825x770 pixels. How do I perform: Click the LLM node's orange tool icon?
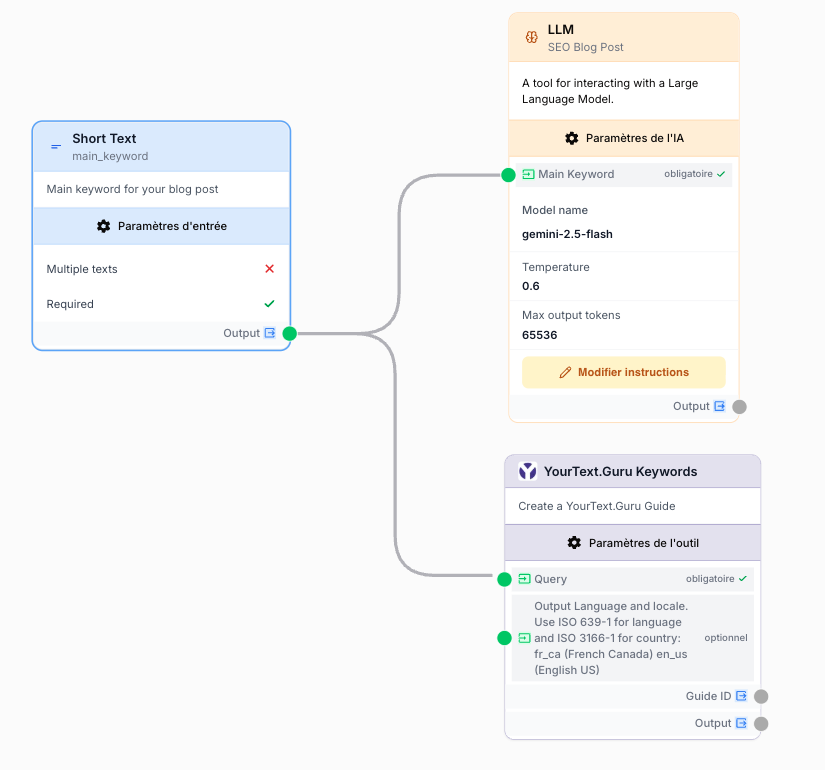click(530, 36)
